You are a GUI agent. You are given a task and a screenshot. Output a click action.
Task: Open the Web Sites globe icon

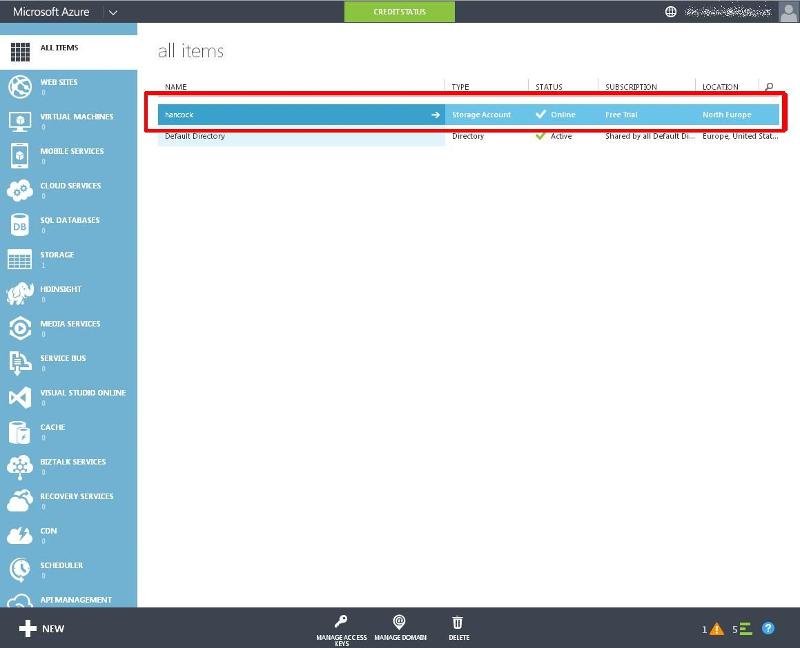[20, 86]
